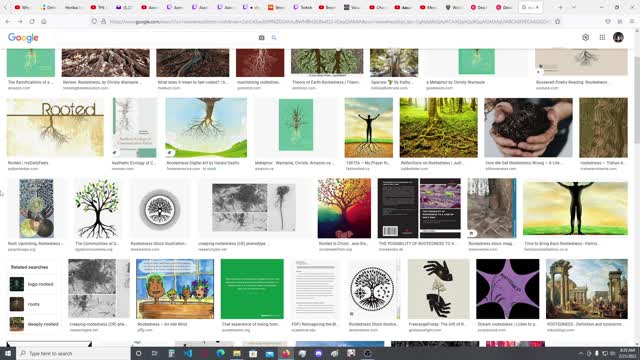
Task: Open search by image camera icon
Action: [x=262, y=38]
